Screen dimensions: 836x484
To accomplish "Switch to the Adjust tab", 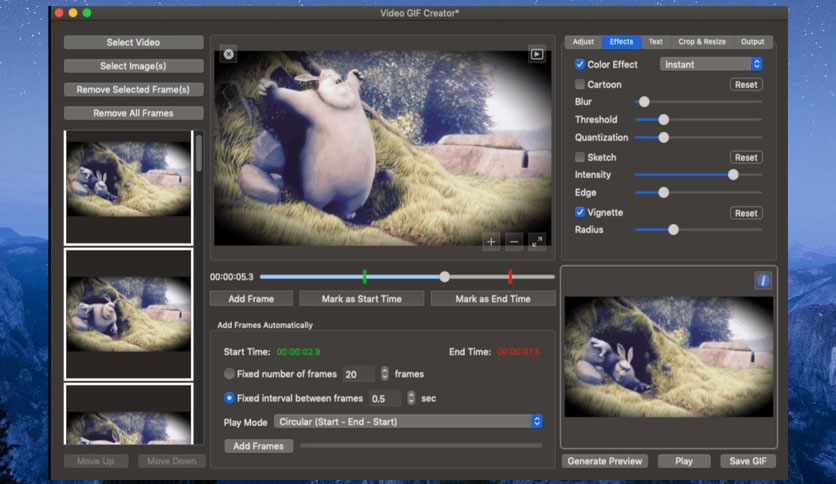I will 583,42.
